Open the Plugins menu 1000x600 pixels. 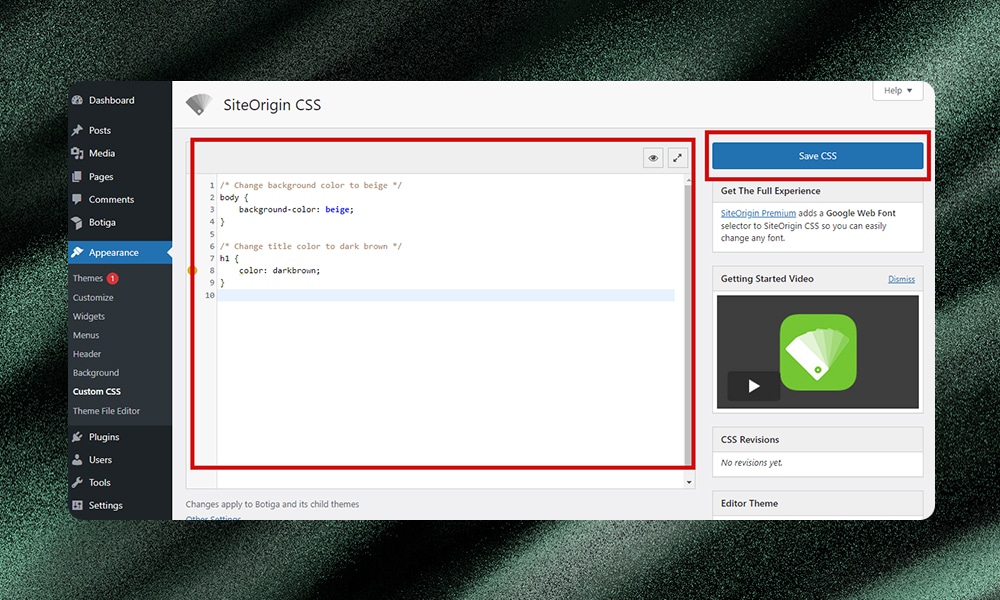[x=103, y=437]
